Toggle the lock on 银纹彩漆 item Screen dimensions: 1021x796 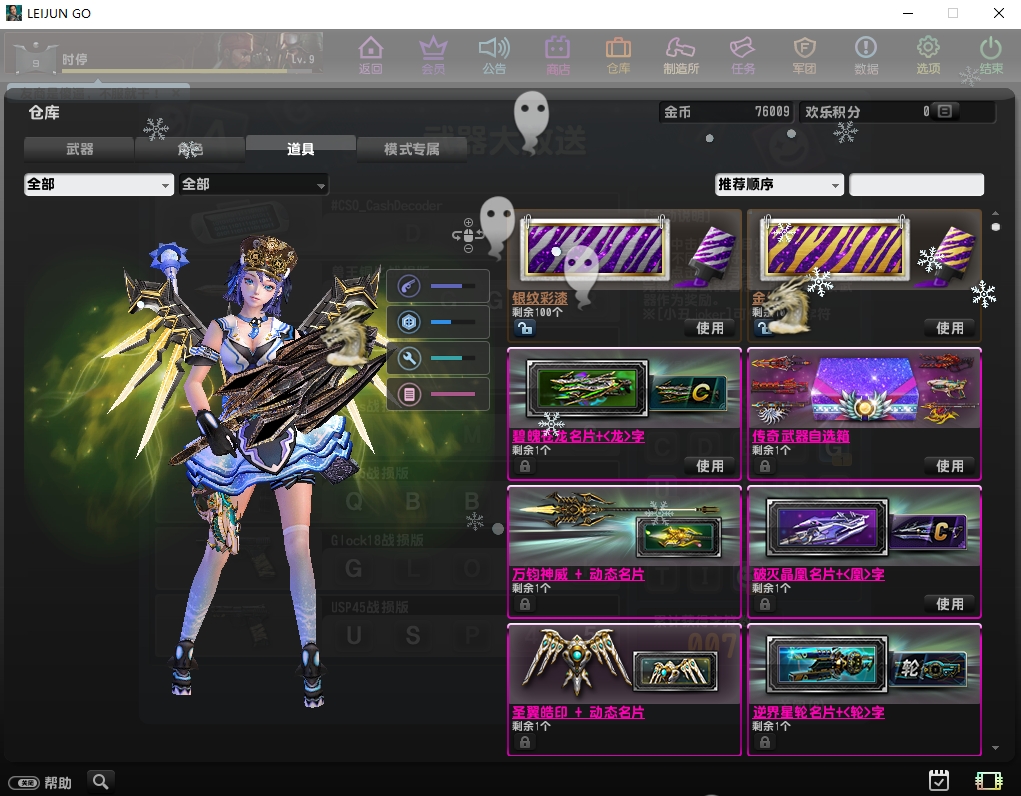(x=524, y=328)
